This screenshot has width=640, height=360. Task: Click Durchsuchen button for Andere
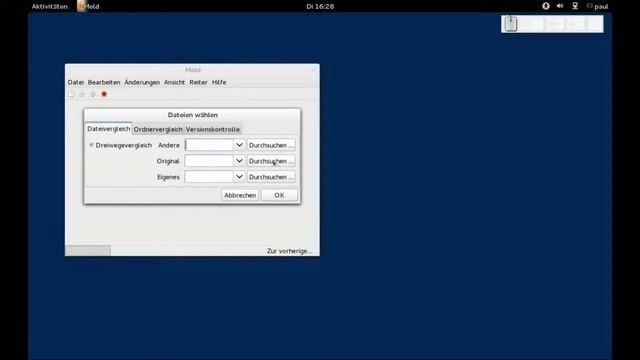271,145
